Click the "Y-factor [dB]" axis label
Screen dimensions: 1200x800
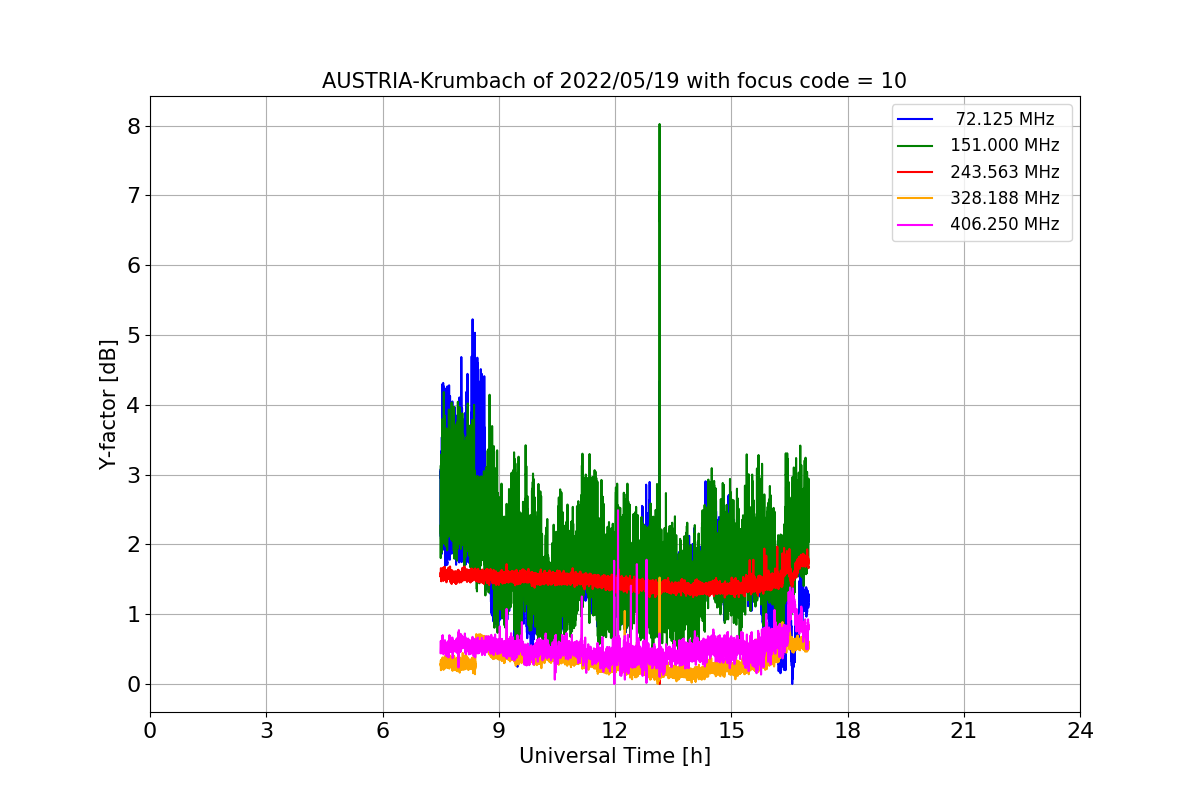[x=108, y=405]
